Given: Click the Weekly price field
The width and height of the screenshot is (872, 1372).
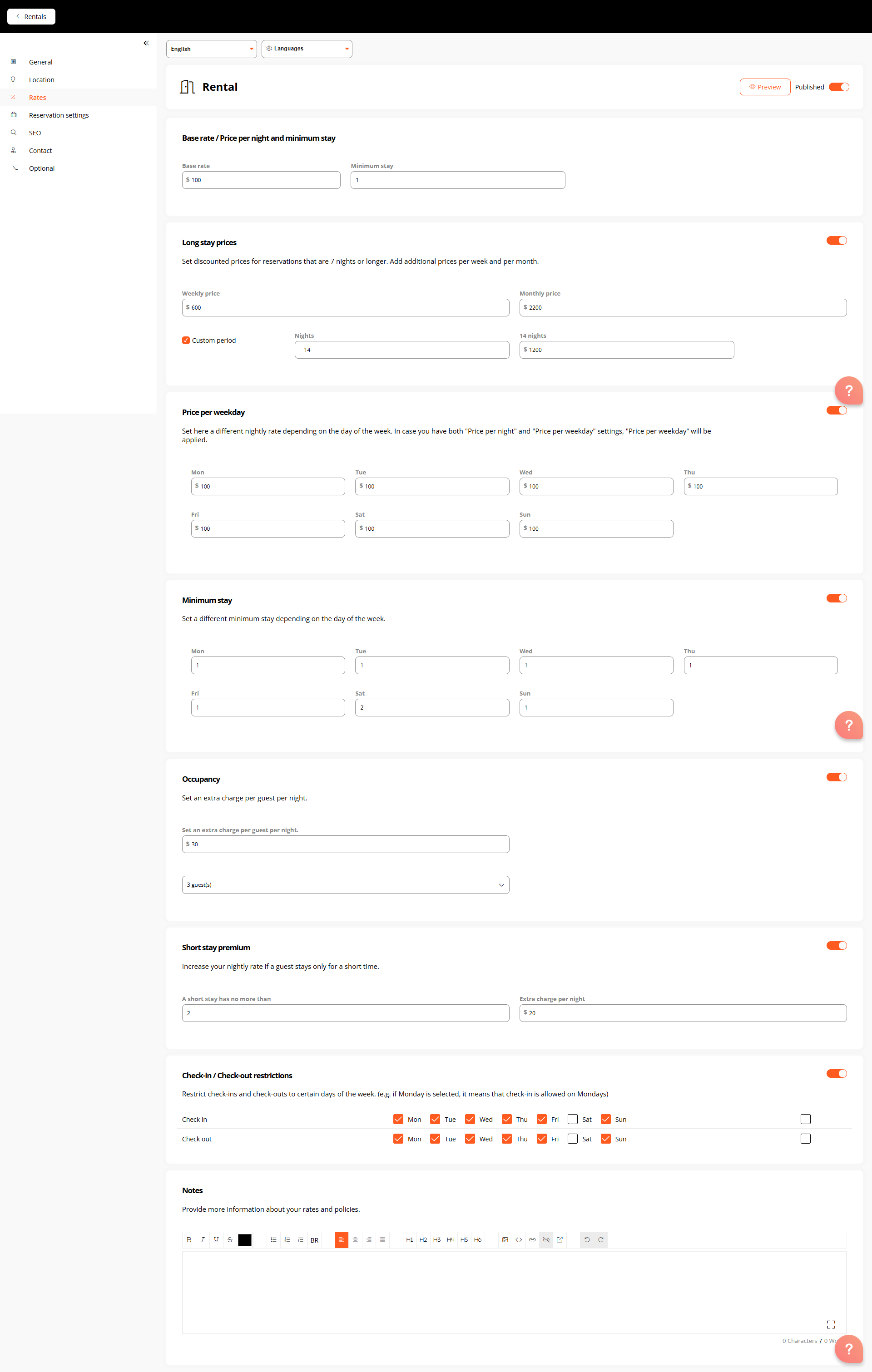Looking at the screenshot, I should coord(345,308).
